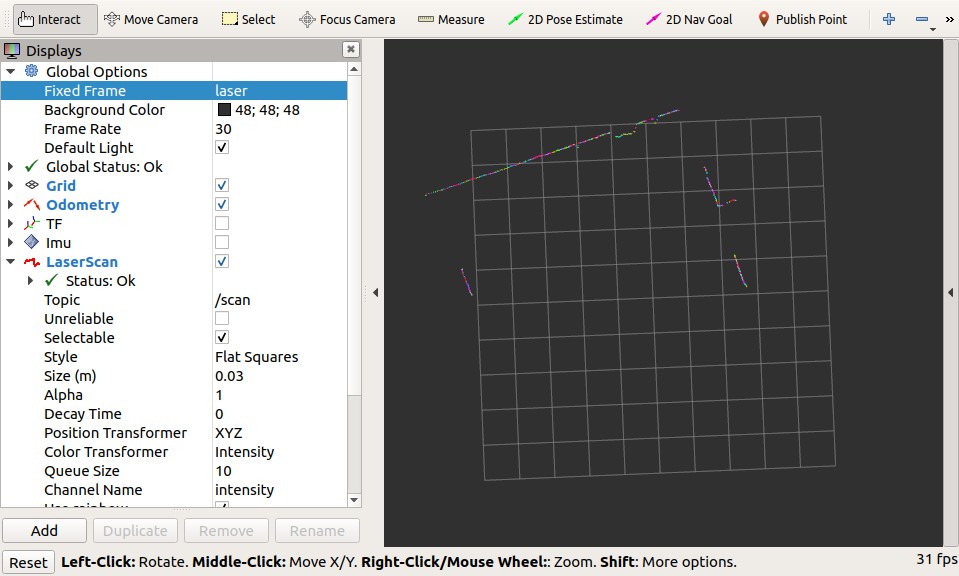Select the Fixed Frame row label

coord(85,90)
